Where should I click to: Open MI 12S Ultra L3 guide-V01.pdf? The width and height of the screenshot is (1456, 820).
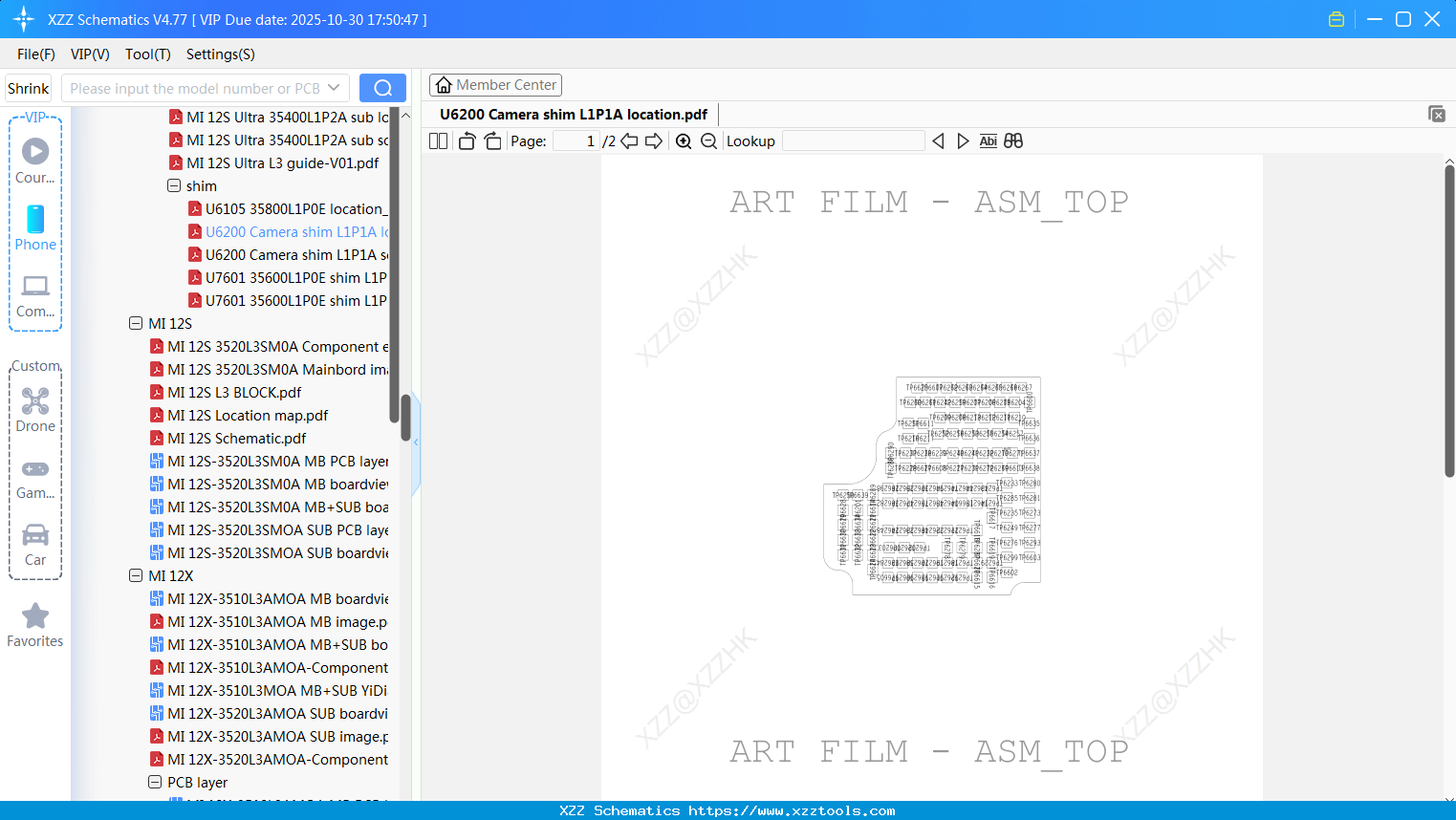(x=274, y=162)
